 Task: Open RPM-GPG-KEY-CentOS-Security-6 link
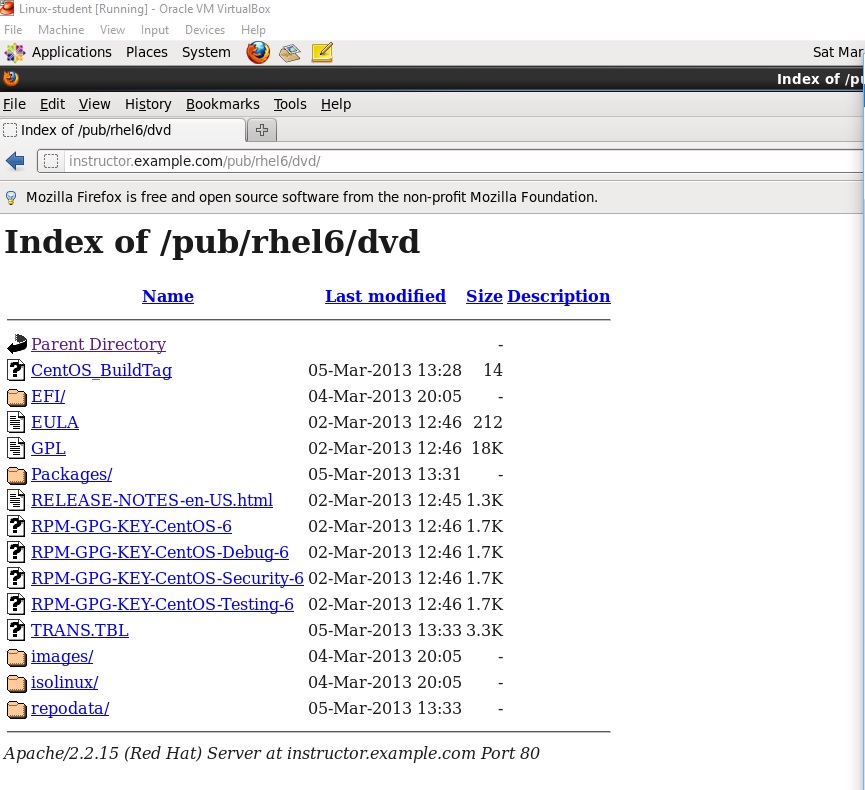point(167,578)
